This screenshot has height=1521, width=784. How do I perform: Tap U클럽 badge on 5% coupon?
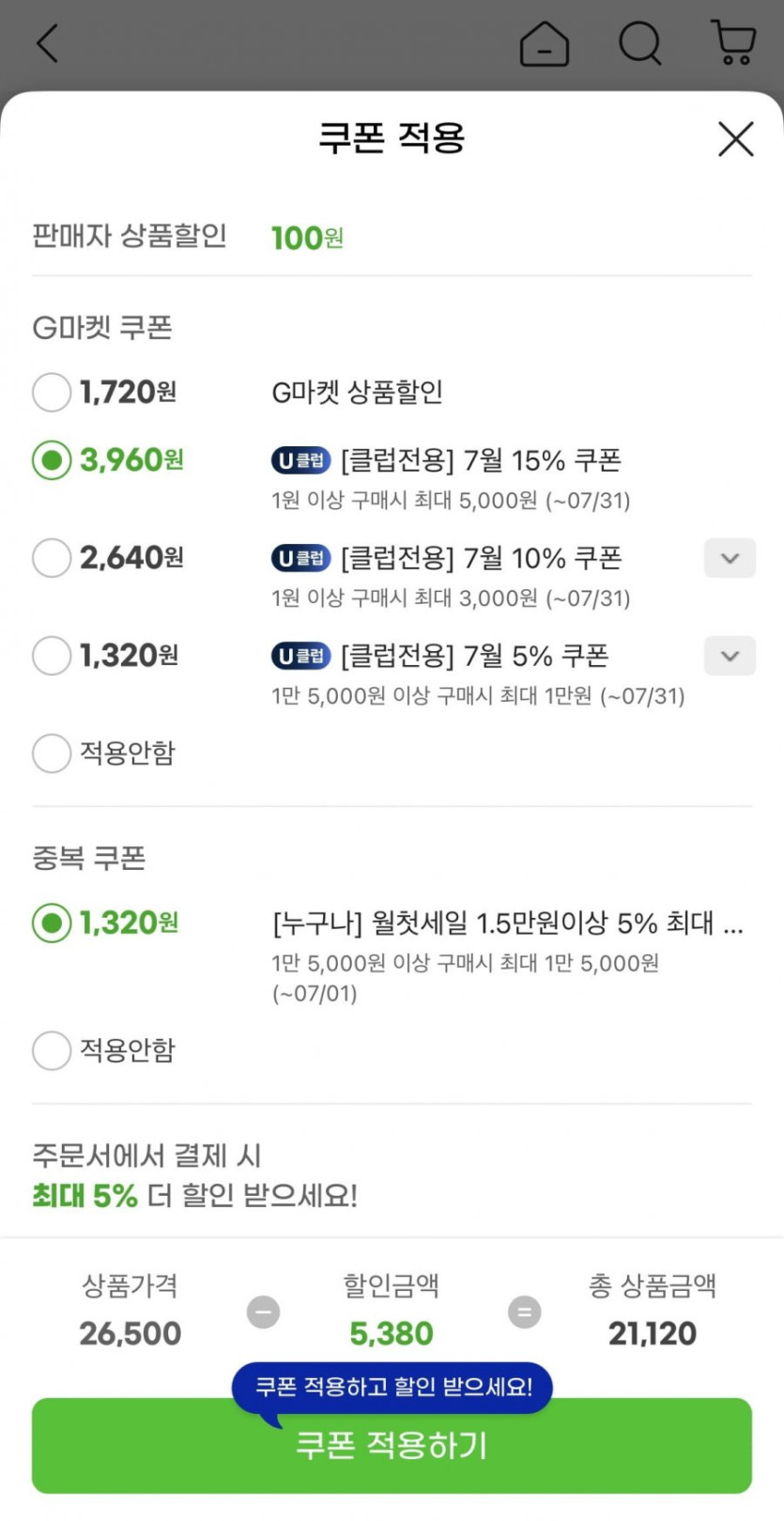pyautogui.click(x=300, y=656)
